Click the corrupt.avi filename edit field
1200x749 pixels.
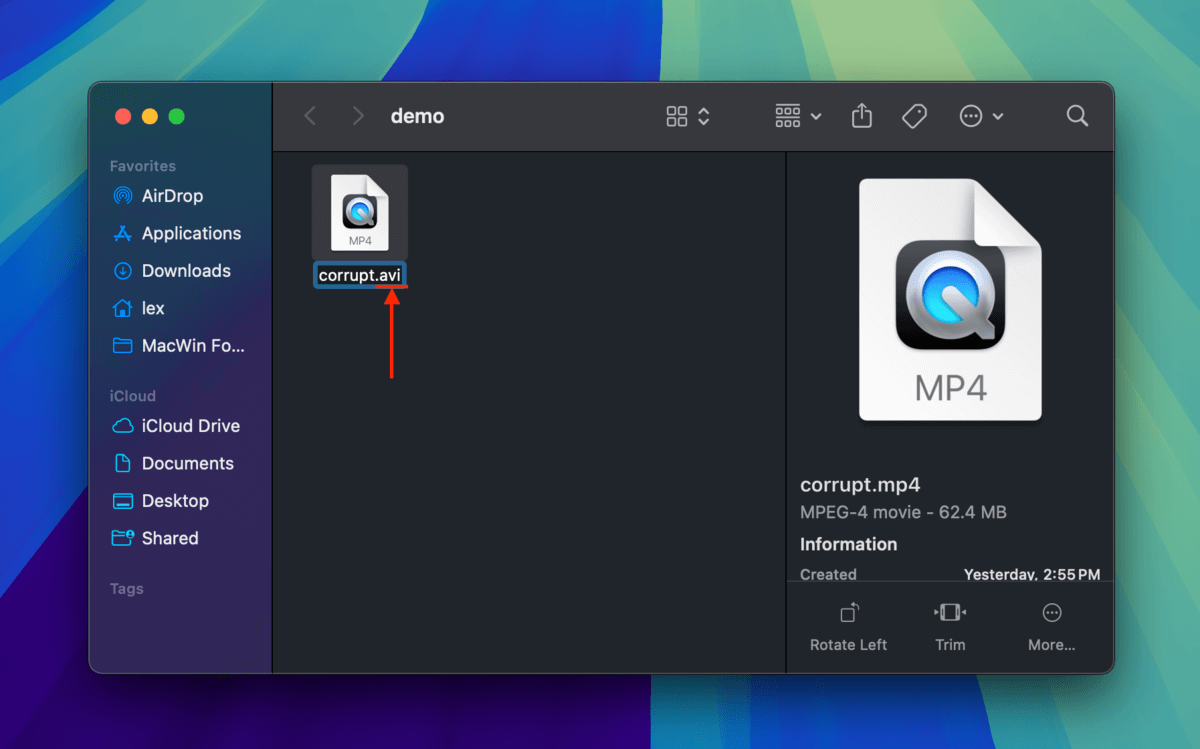point(360,276)
